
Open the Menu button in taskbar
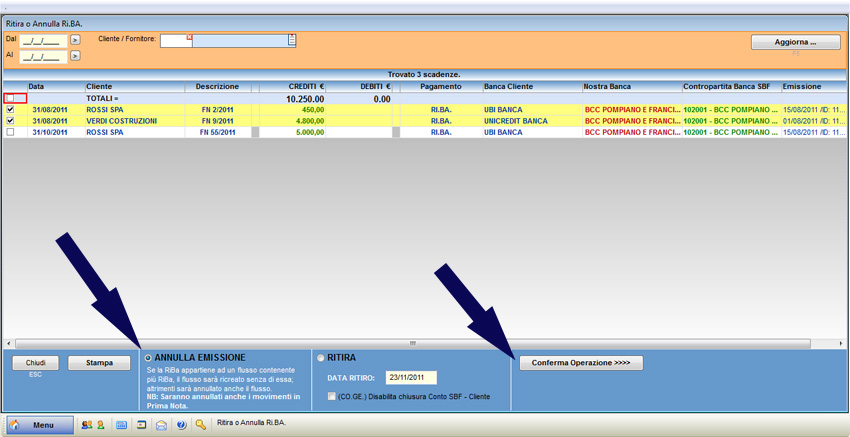click(40, 425)
